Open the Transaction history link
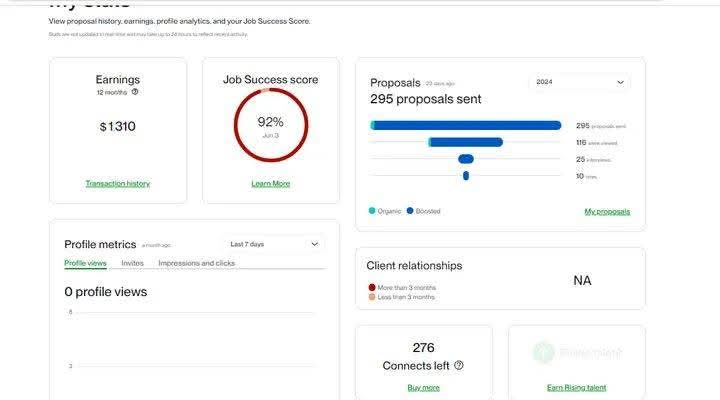This screenshot has height=400, width=720. (117, 184)
